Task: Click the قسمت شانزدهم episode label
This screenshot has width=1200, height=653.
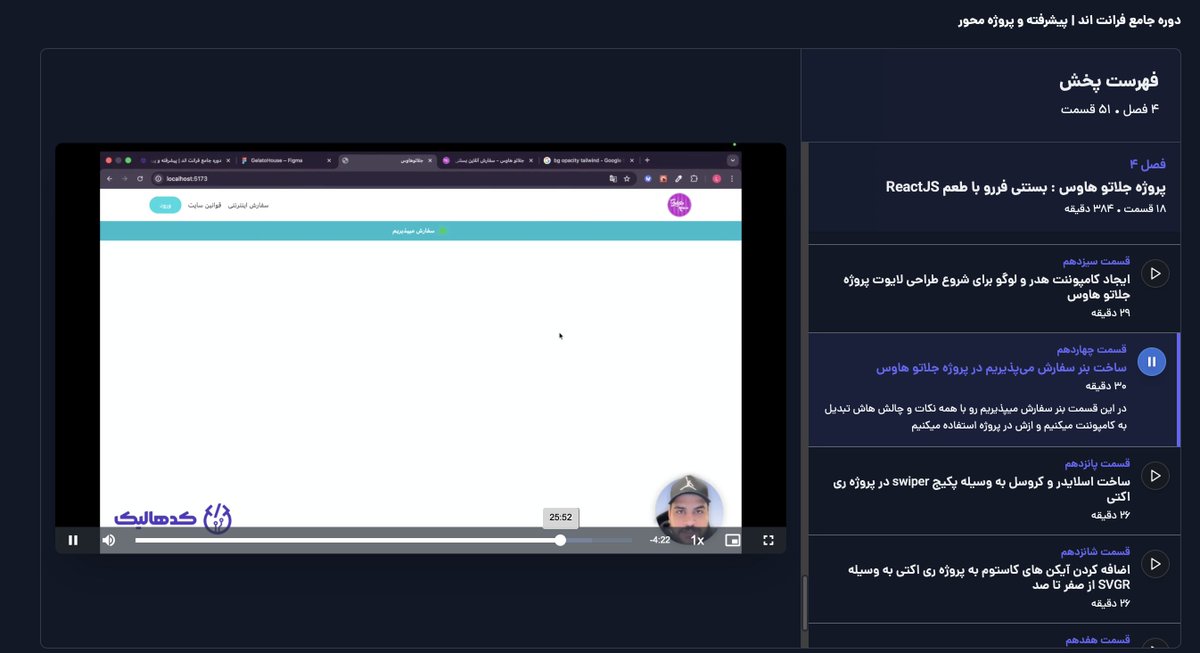Action: point(1097,552)
